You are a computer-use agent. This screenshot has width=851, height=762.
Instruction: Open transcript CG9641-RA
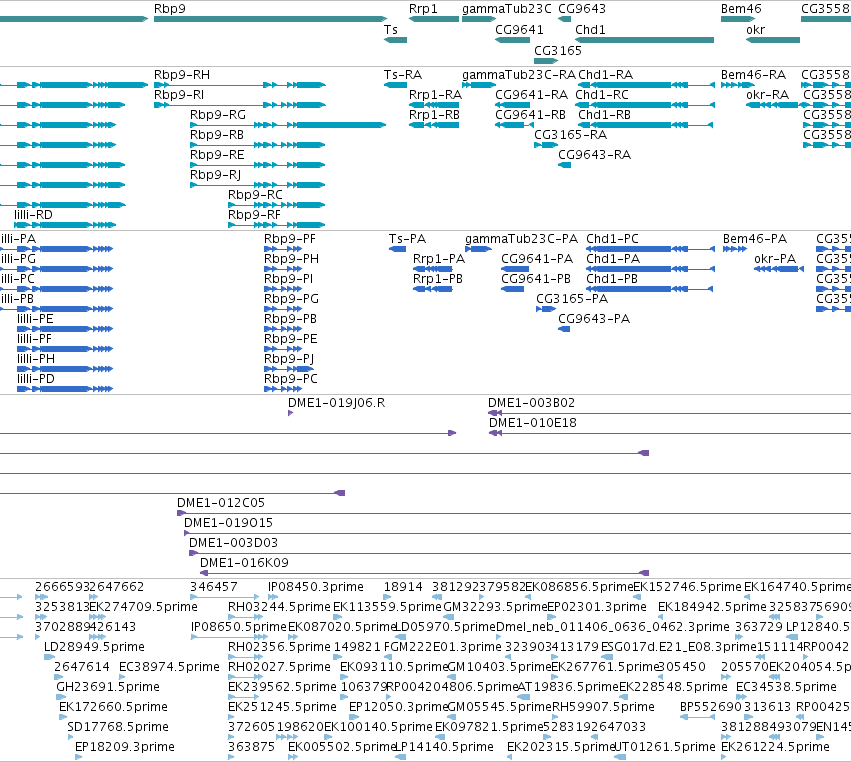(x=531, y=95)
